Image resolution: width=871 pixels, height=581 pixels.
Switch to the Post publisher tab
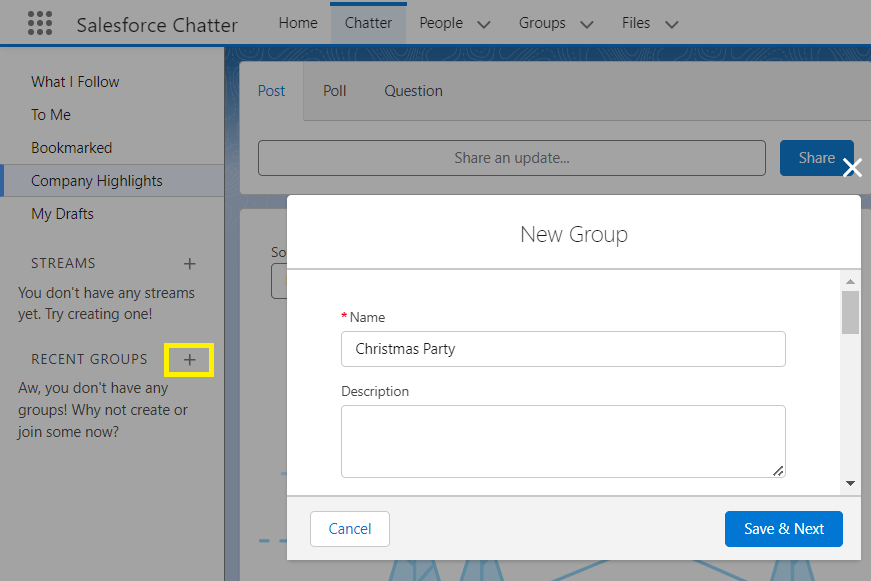tap(271, 91)
